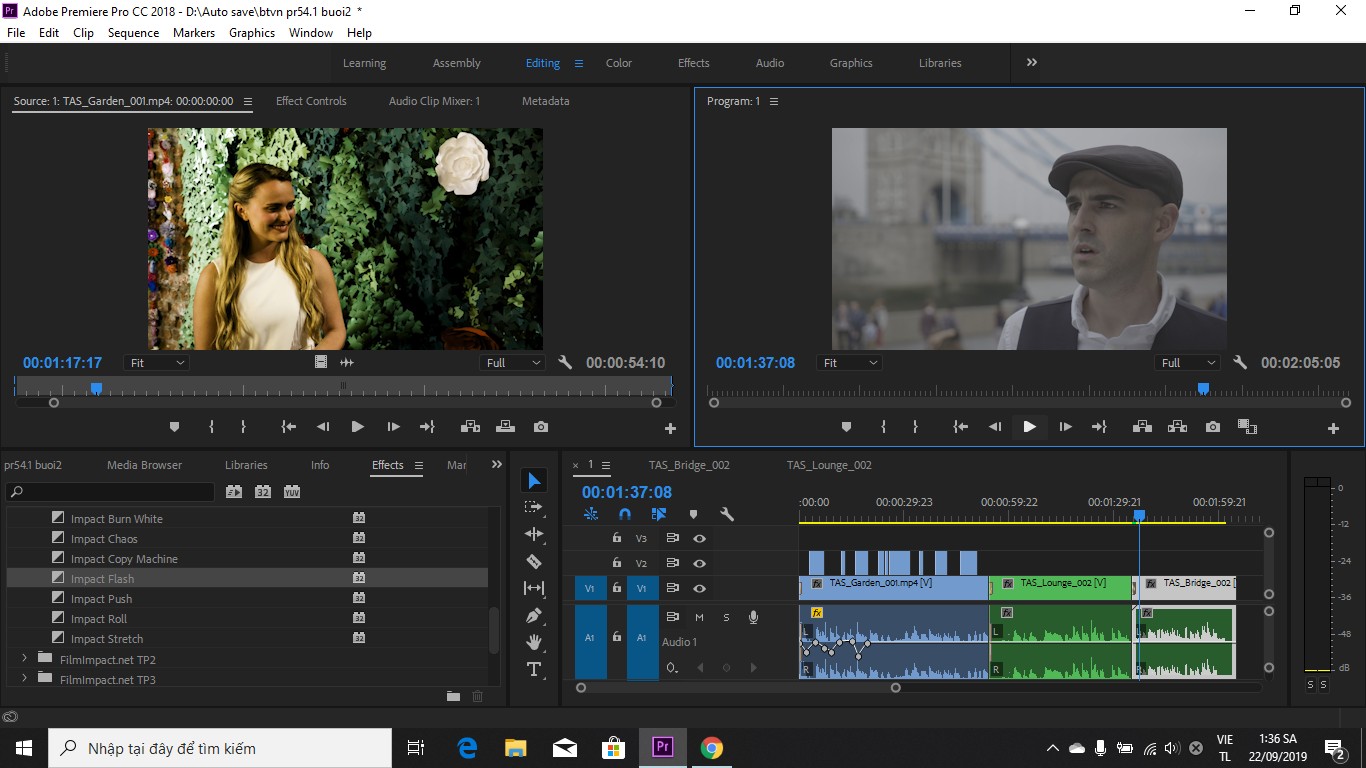Expand the FilmImpact.net TP2 folder
This screenshot has height=768, width=1366.
pos(24,658)
